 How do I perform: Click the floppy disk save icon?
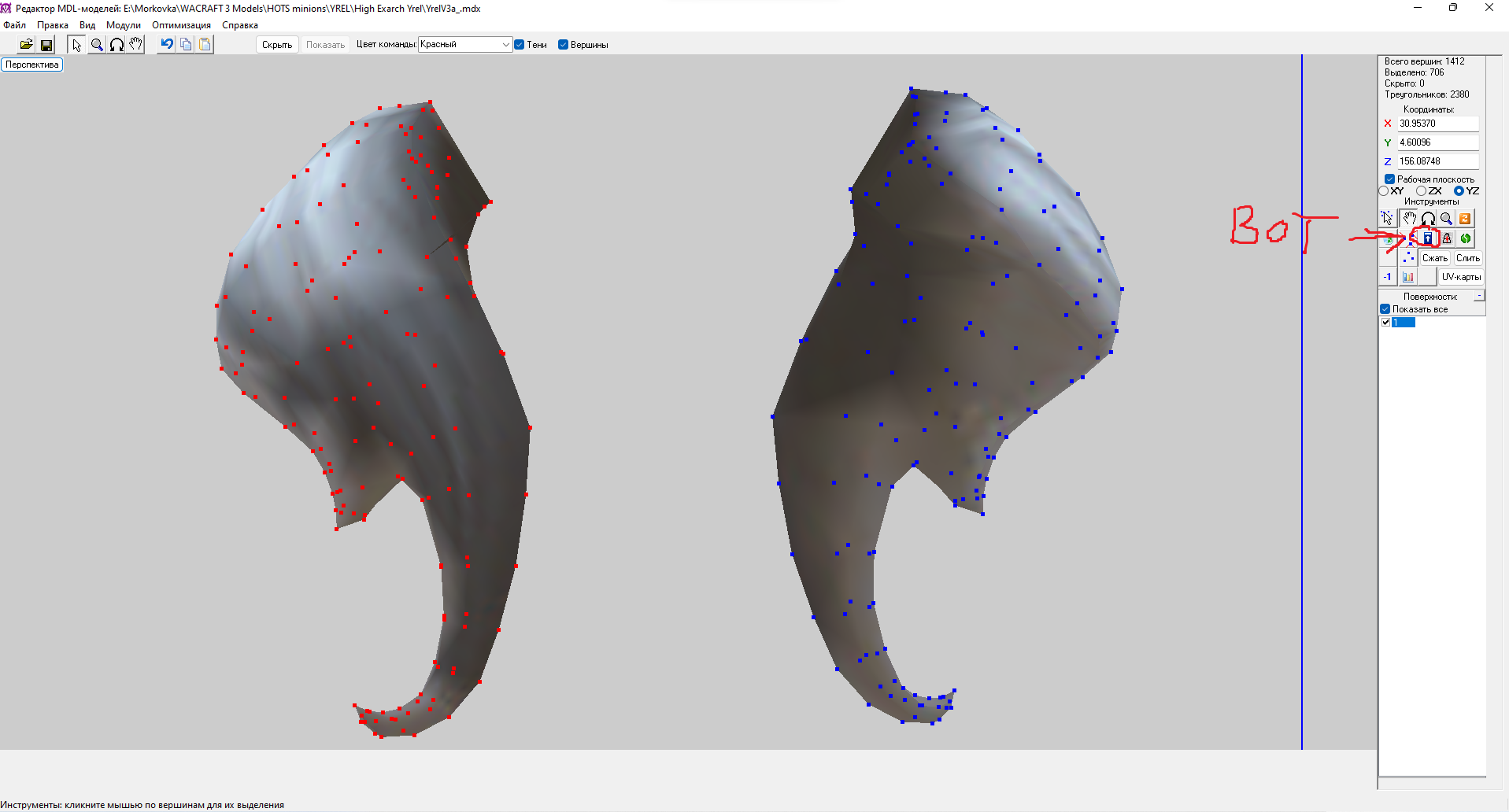(46, 45)
